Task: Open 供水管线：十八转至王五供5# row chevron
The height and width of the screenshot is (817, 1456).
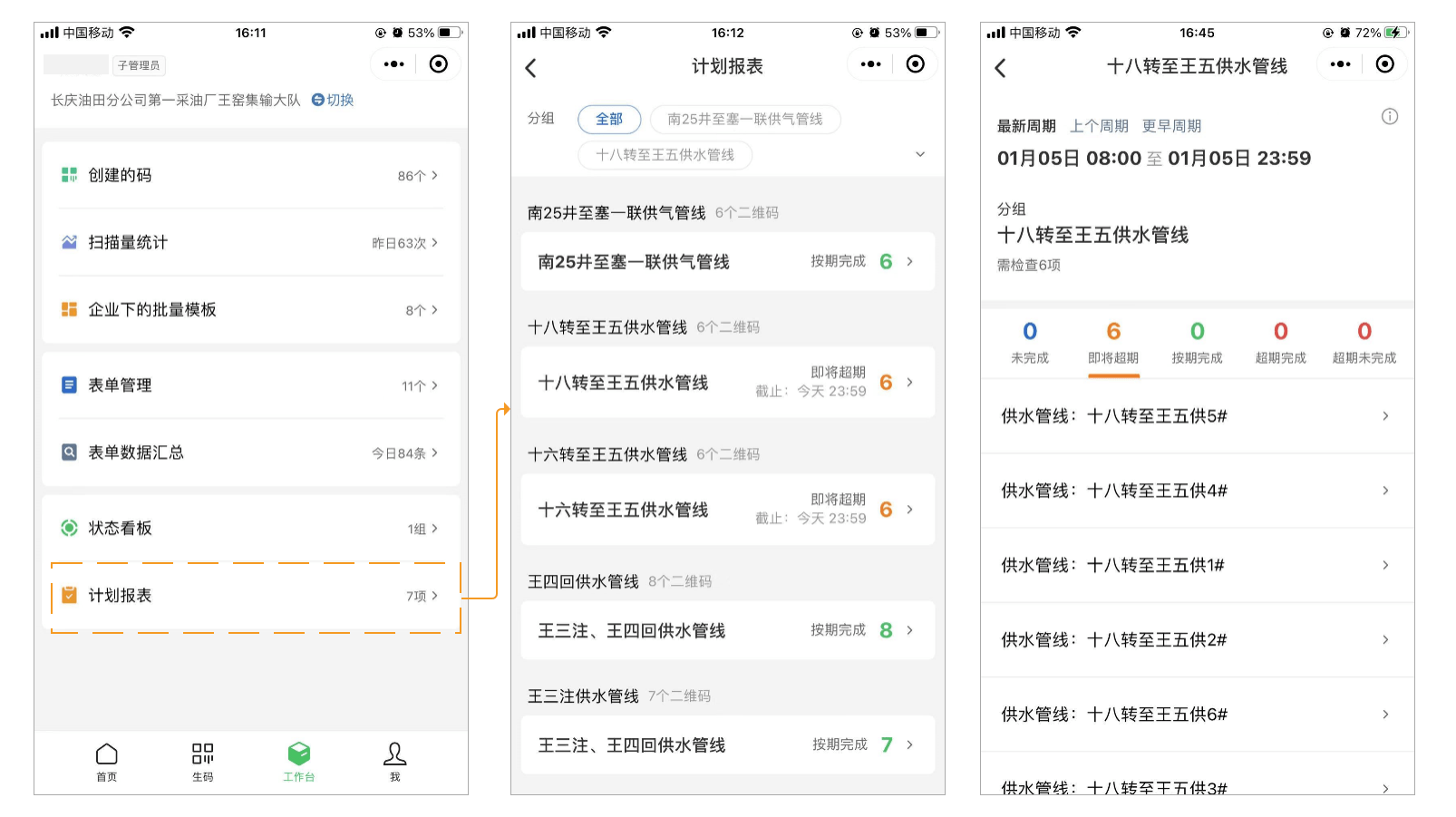Action: [x=1385, y=416]
